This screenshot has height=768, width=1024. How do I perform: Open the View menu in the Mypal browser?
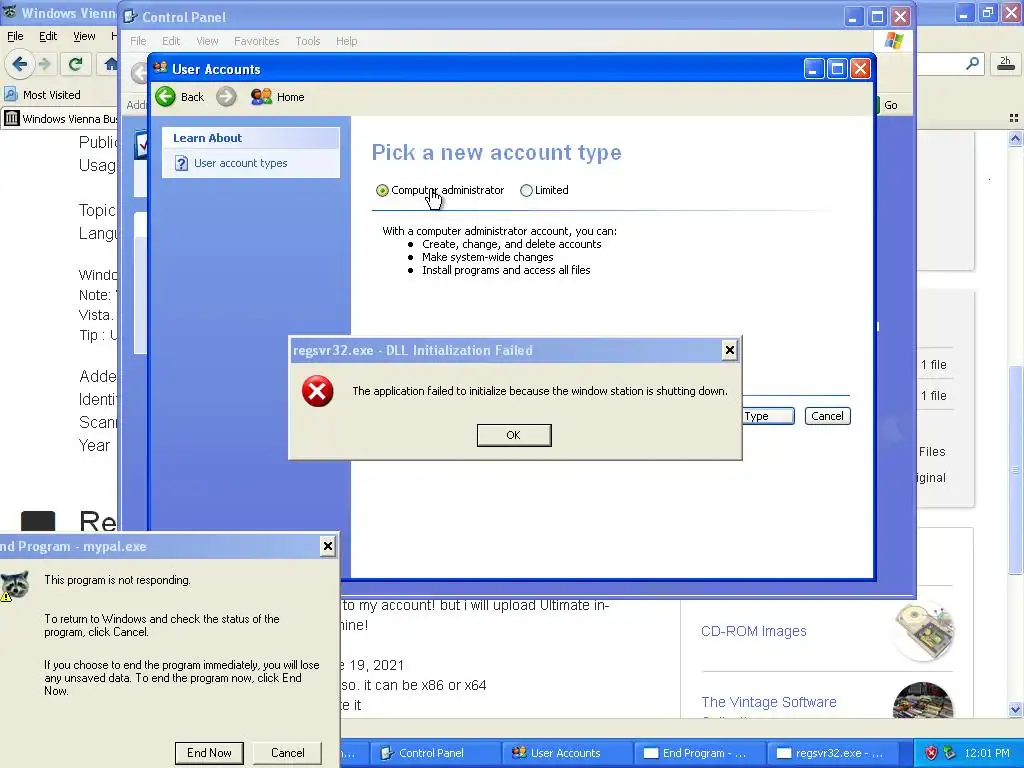coord(84,36)
